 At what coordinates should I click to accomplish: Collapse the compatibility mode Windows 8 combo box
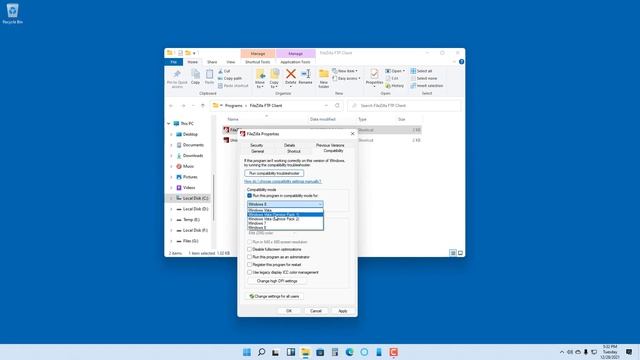coord(285,204)
